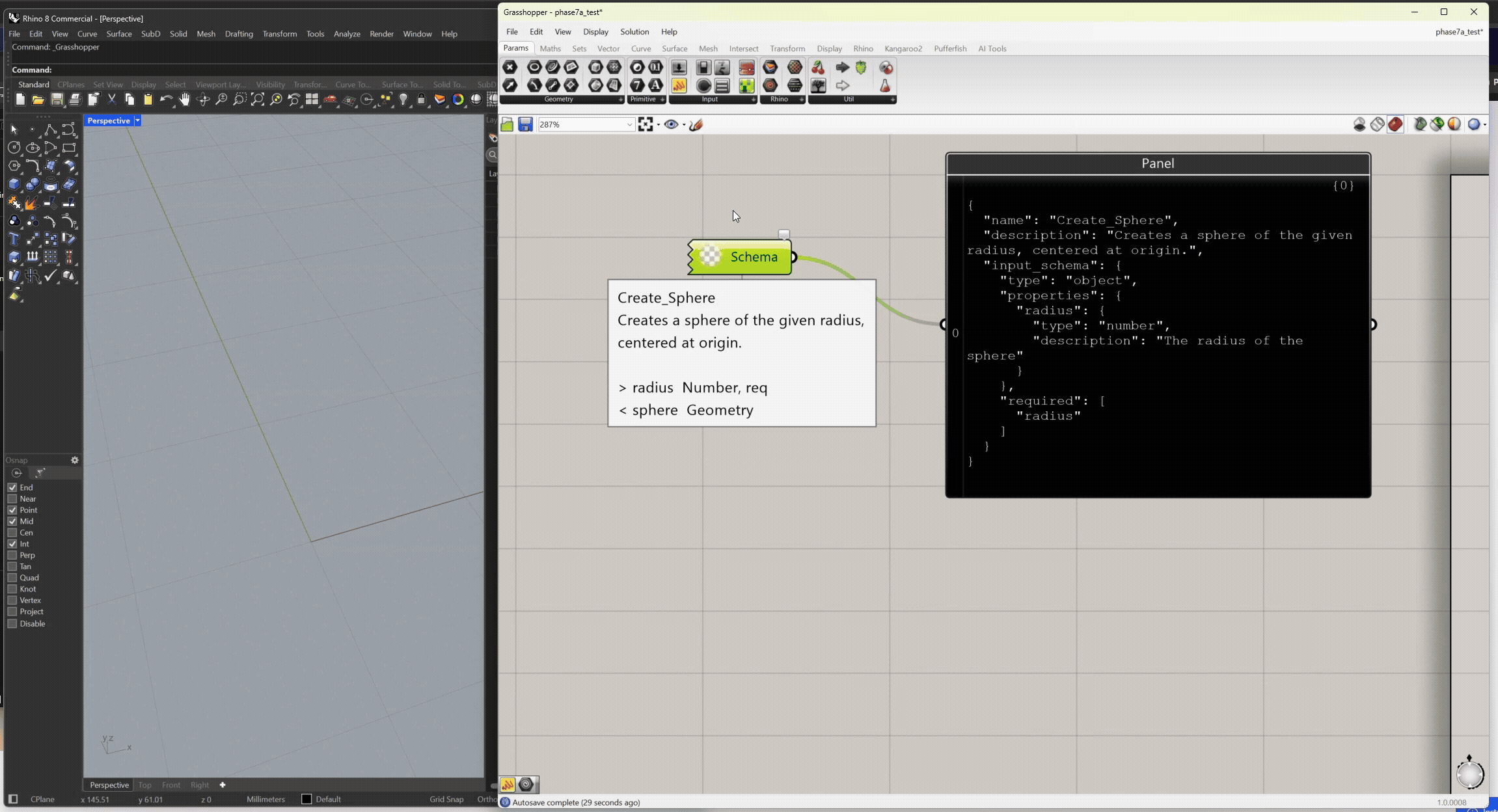Toggle the Mid osnap checkbox
Viewport: 1498px width, 812px height.
(12, 521)
